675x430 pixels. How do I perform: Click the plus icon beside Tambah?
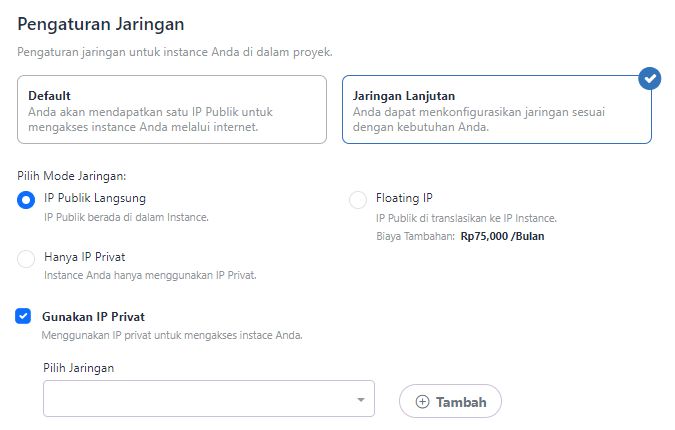422,402
